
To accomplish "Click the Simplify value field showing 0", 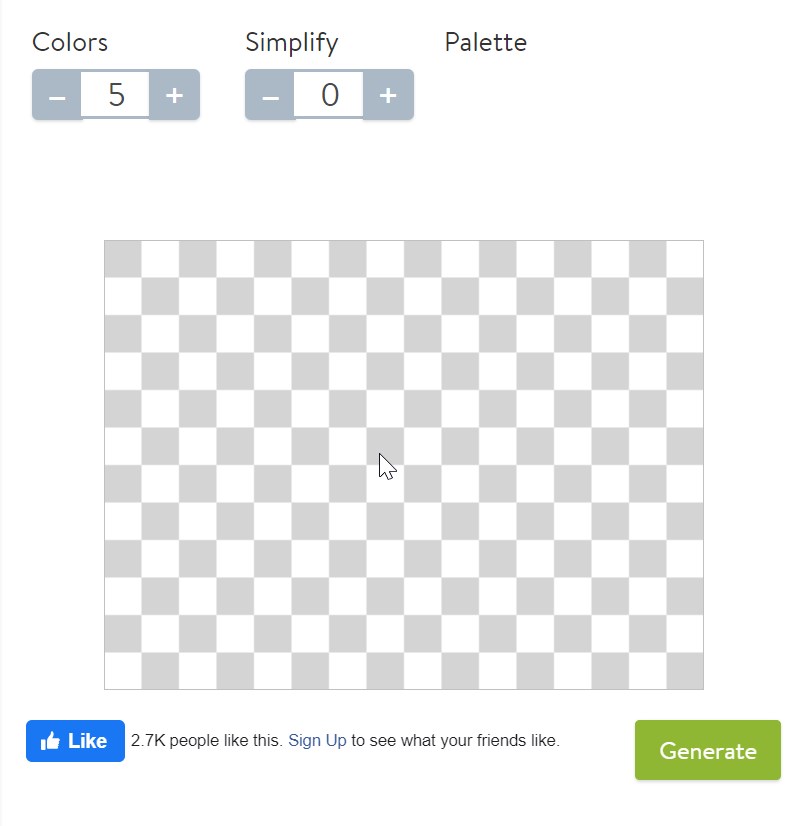I will coord(329,95).
